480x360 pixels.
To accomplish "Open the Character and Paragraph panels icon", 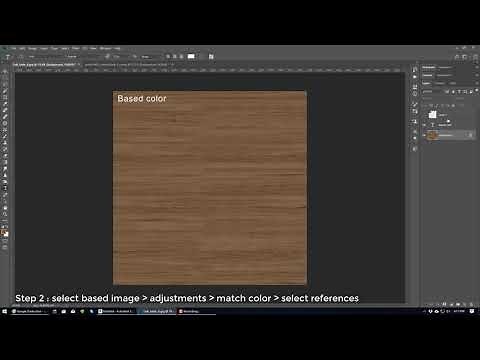I will coord(211,57).
